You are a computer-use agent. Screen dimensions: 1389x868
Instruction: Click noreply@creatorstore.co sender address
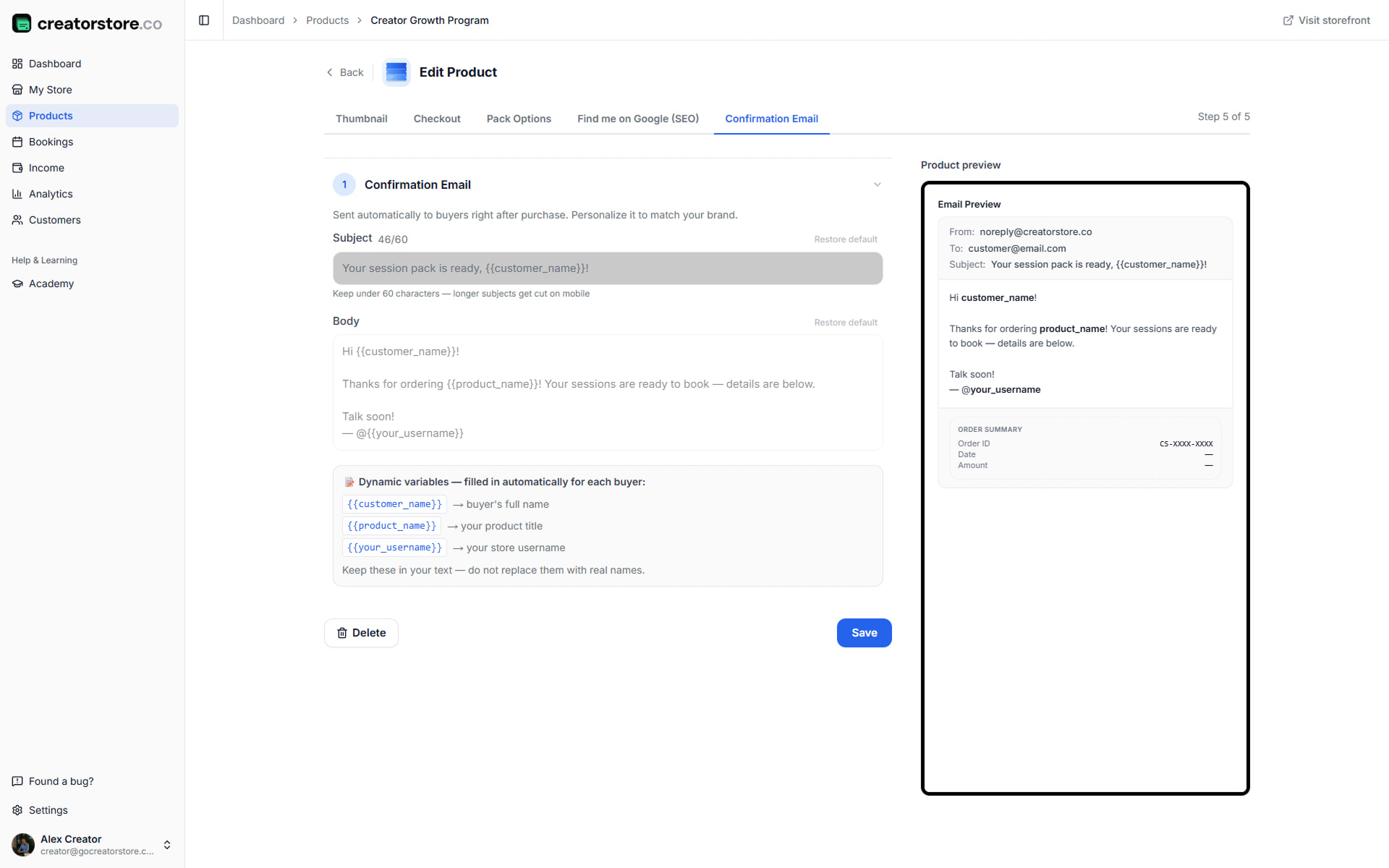pyautogui.click(x=1036, y=232)
